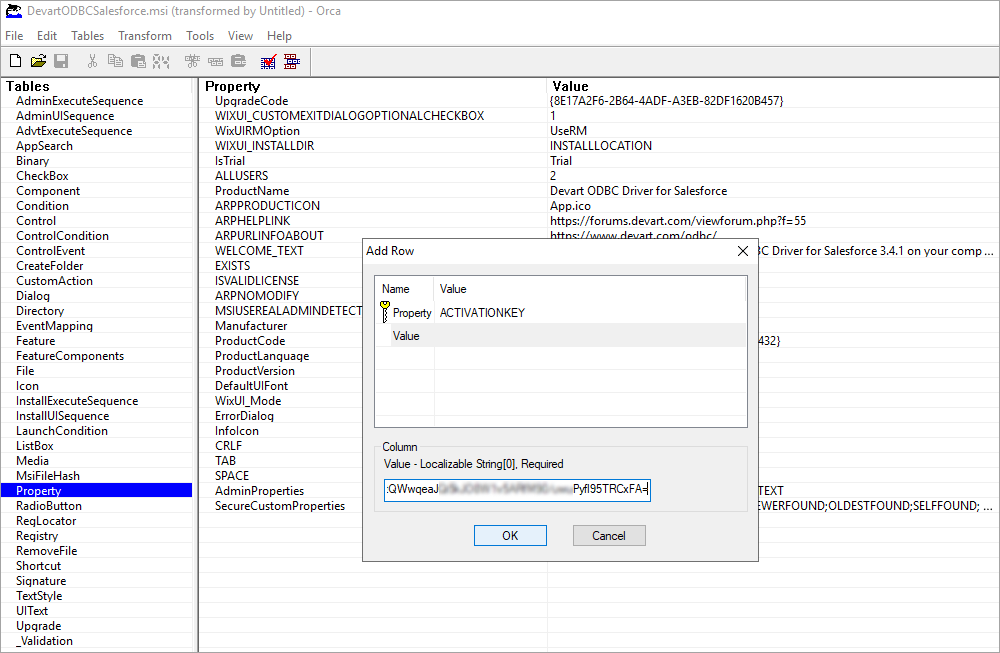Cancel the Add Row dialog
This screenshot has height=653, width=1000.
(x=609, y=535)
